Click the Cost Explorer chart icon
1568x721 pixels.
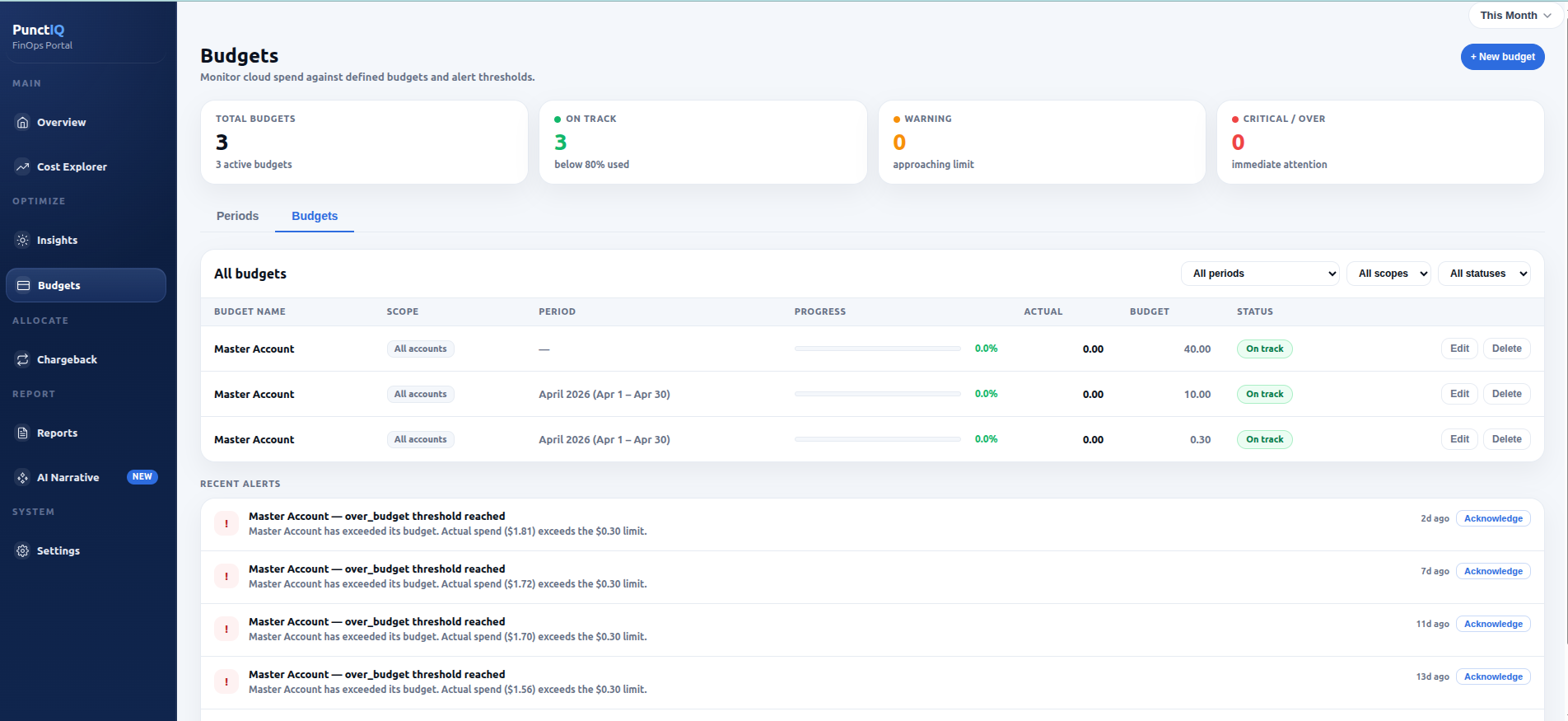click(x=22, y=166)
